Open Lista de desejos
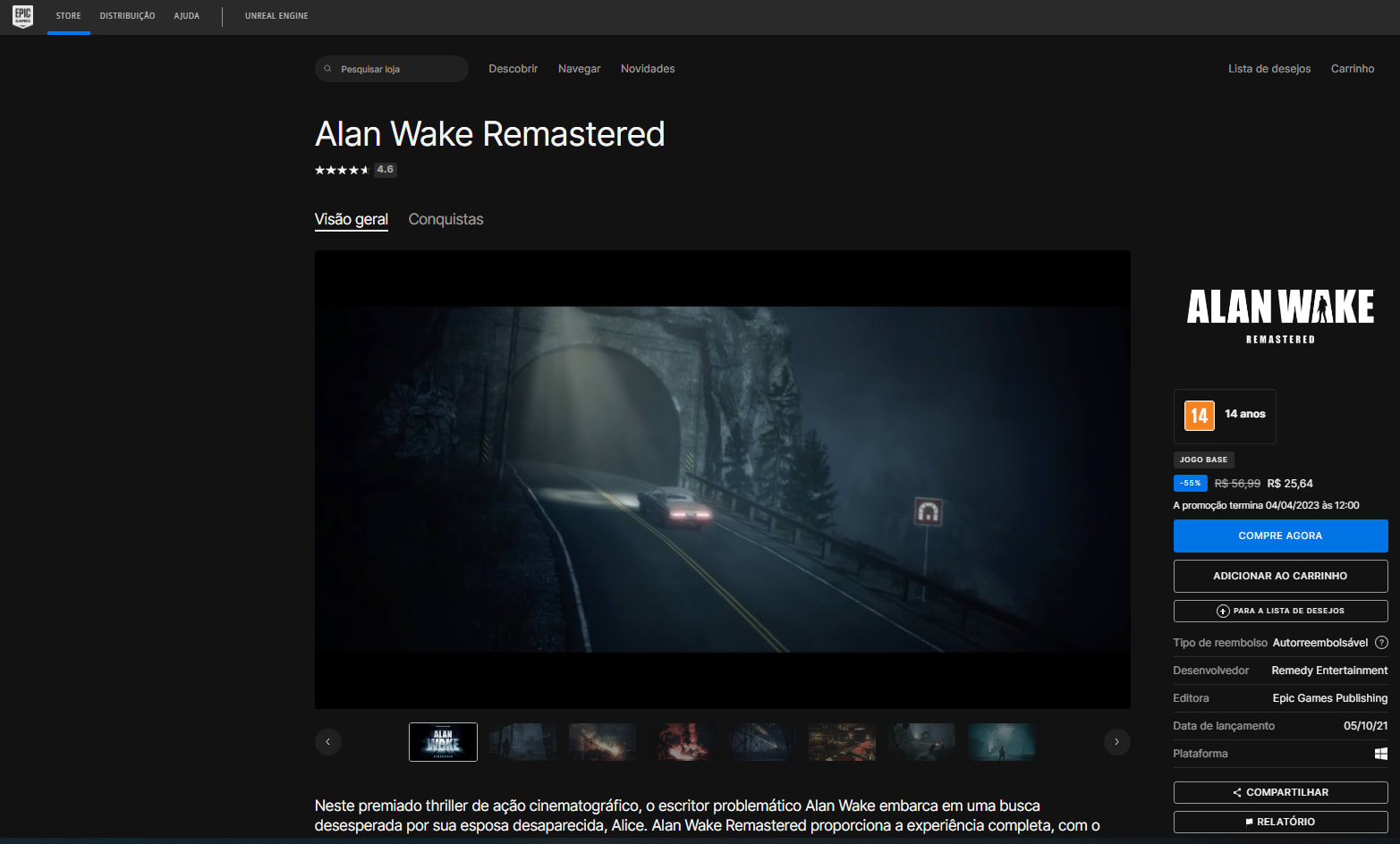1400x844 pixels. click(x=1269, y=69)
